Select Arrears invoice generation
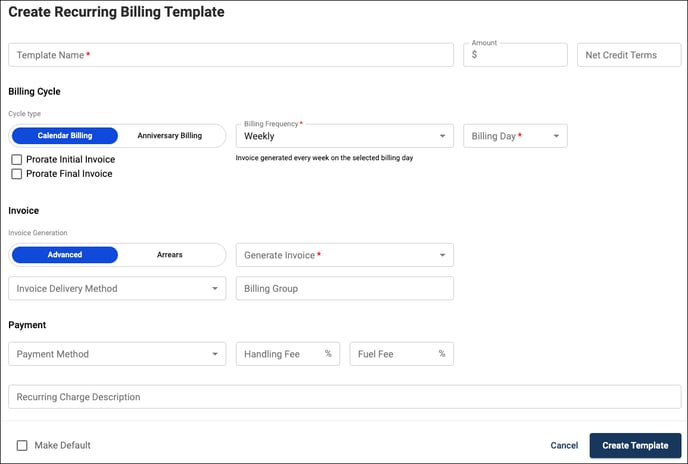The width and height of the screenshot is (688, 464). tap(170, 255)
